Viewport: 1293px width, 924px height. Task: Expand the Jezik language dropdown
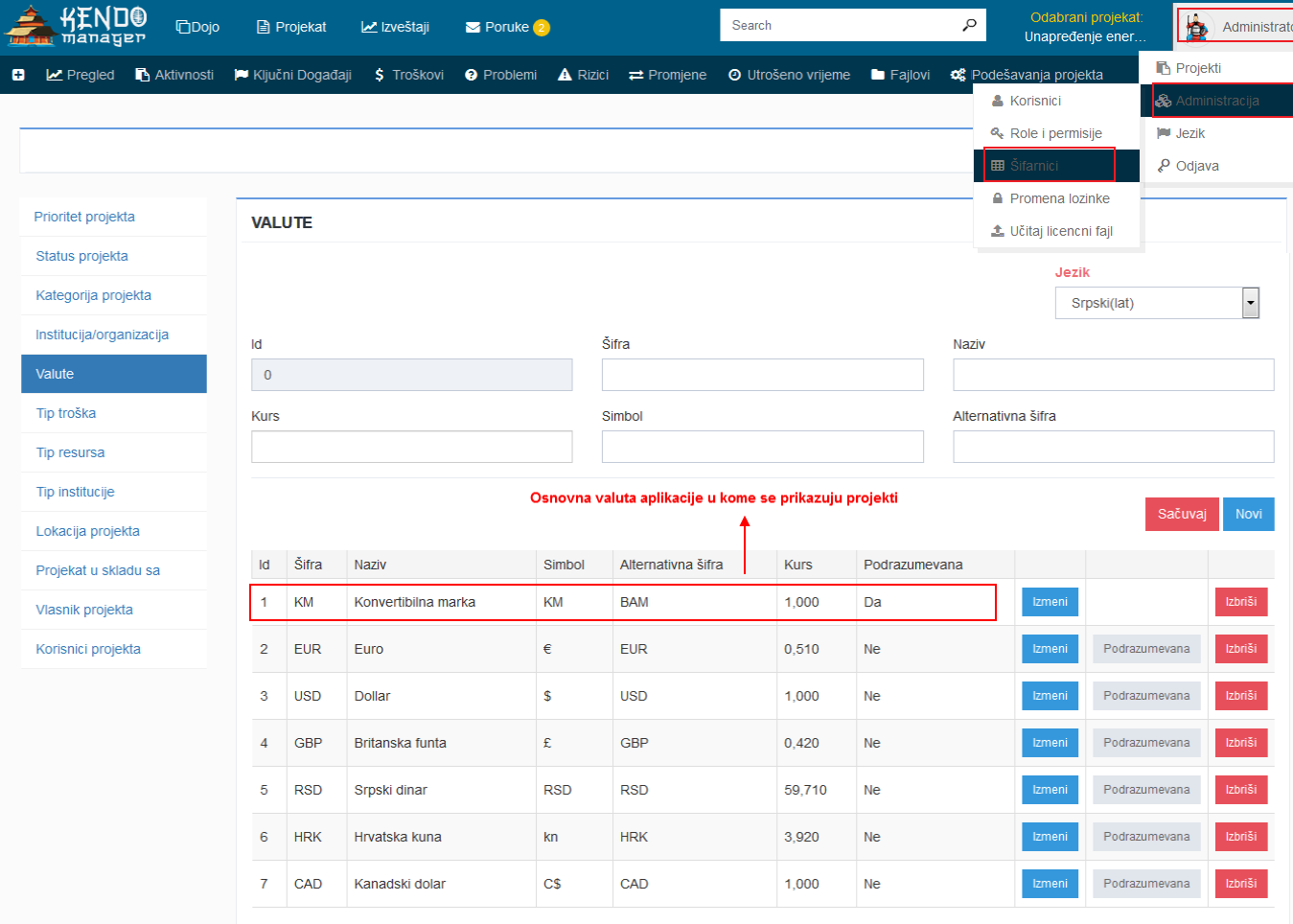[x=1157, y=303]
